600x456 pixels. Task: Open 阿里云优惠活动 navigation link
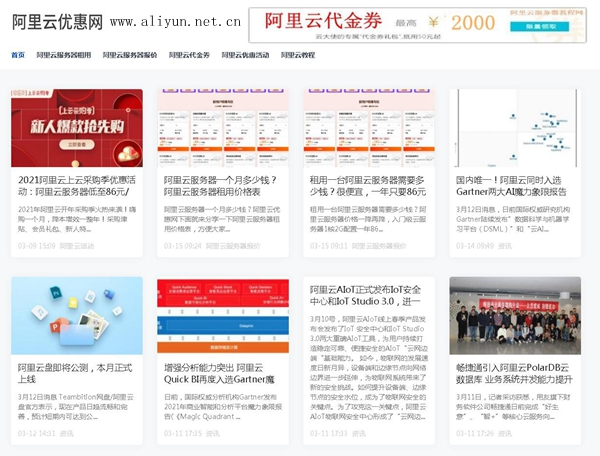pyautogui.click(x=245, y=55)
